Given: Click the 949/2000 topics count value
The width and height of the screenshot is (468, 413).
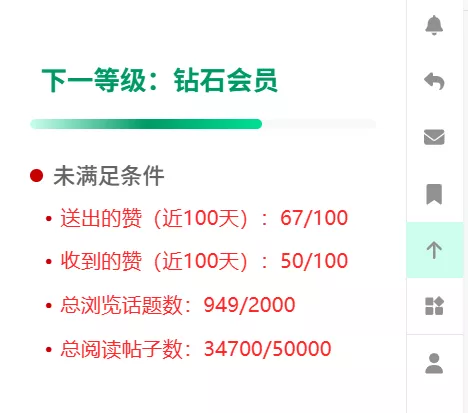Looking at the screenshot, I should [249, 305].
